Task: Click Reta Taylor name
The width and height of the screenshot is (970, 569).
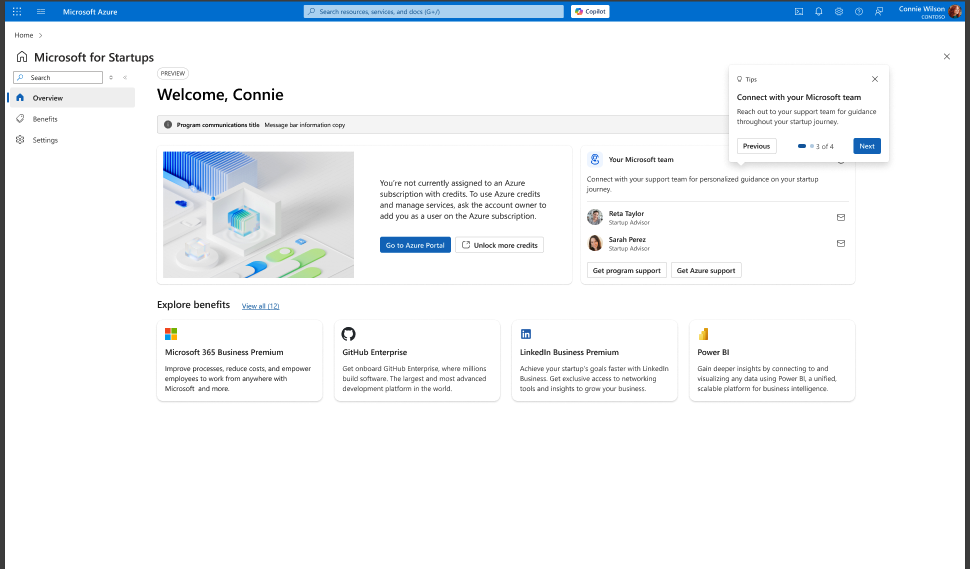Action: coord(626,213)
